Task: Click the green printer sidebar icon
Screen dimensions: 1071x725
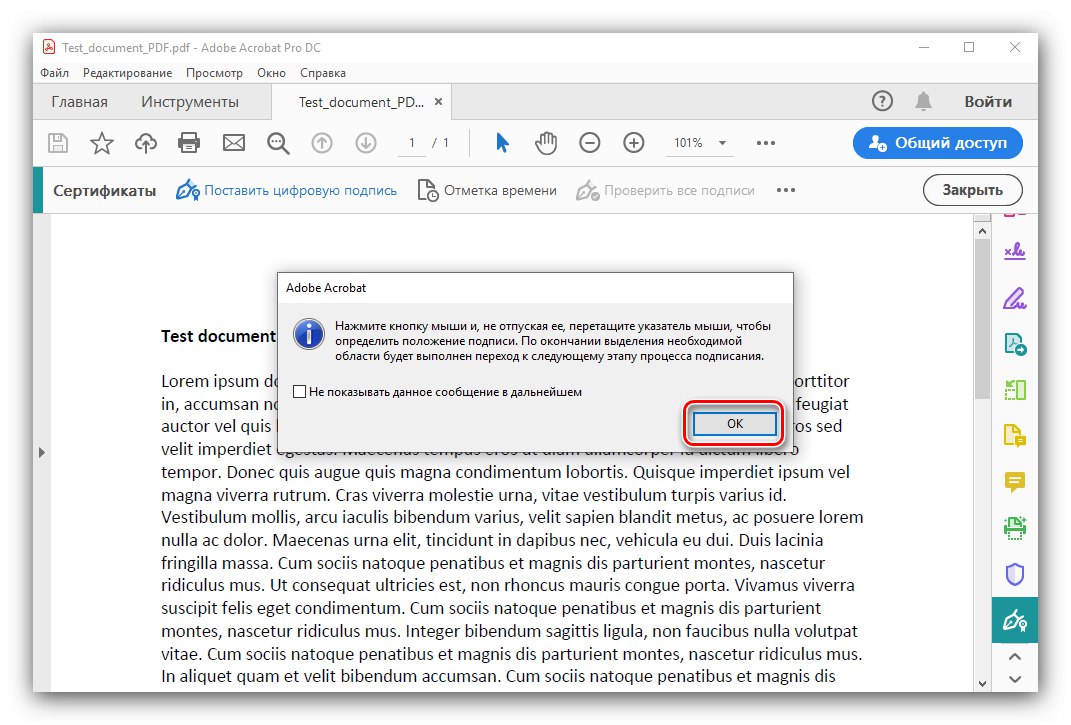Action: coord(1015,528)
